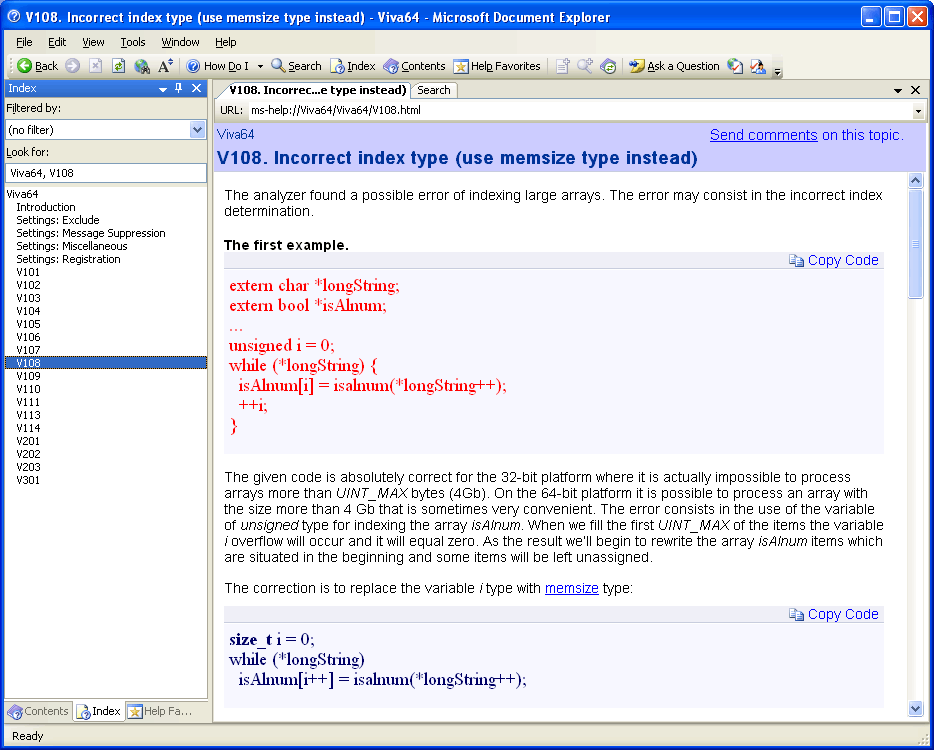934x750 pixels.
Task: Open the File menu
Action: 24,42
